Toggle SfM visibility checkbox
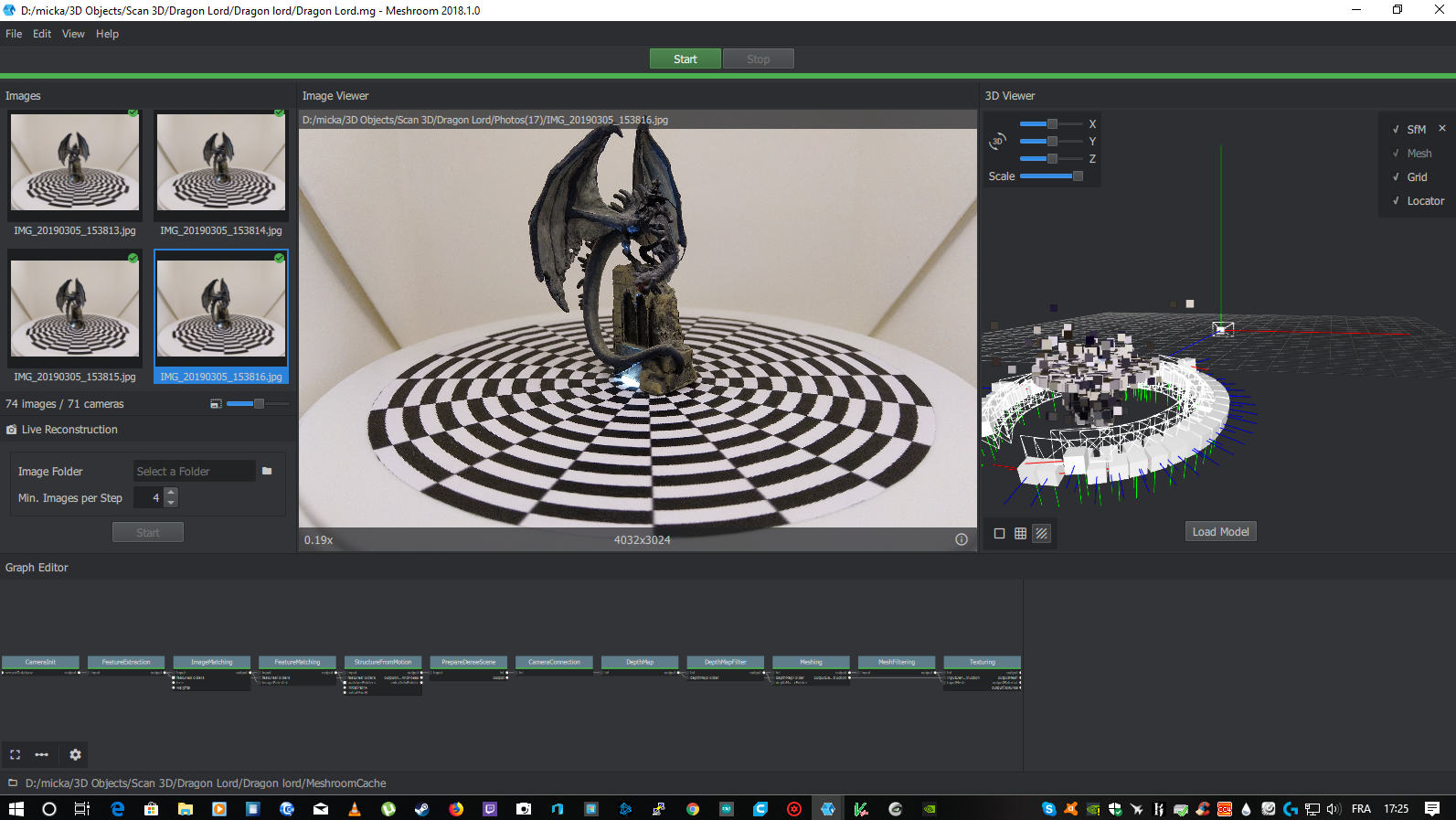This screenshot has width=1456, height=820. (1396, 130)
